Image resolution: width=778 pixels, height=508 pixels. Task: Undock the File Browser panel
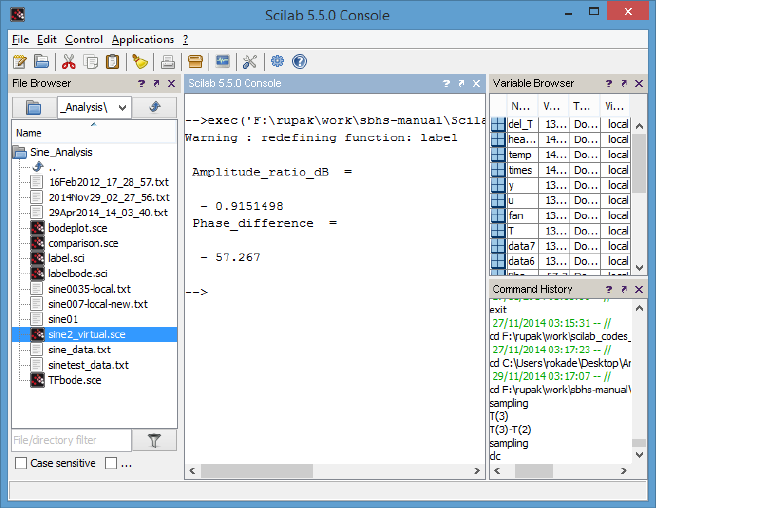157,84
